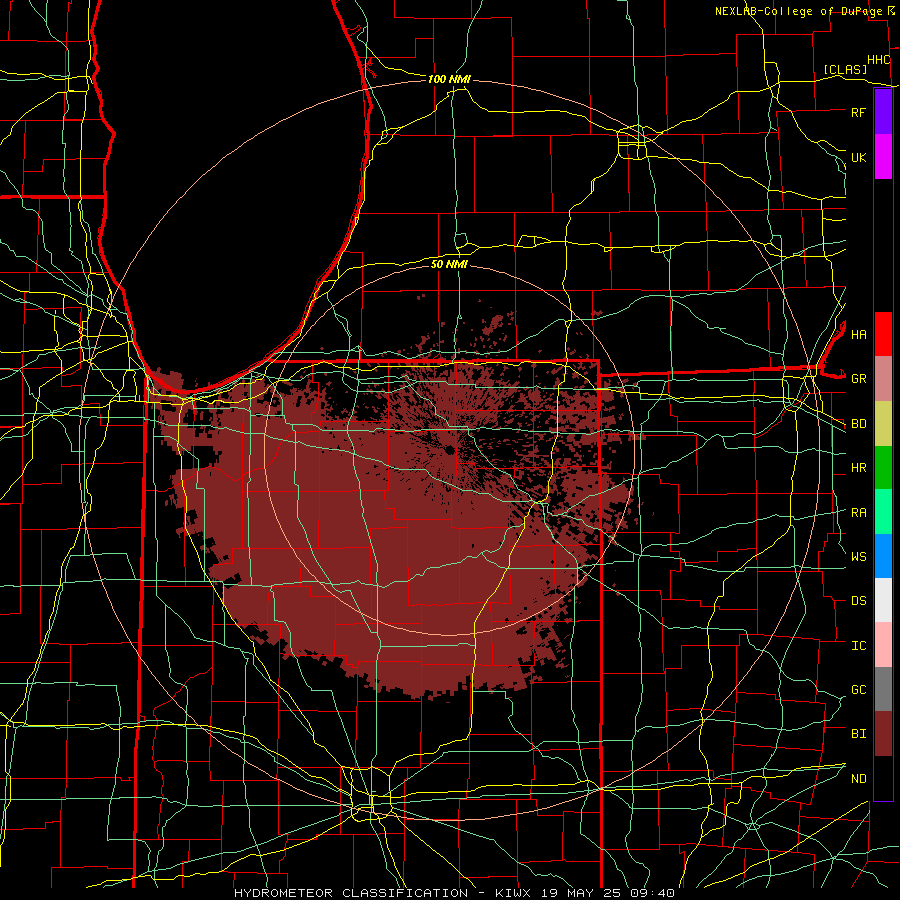This screenshot has width=900, height=900.
Task: Click the IC legend label
Action: click(x=858, y=646)
